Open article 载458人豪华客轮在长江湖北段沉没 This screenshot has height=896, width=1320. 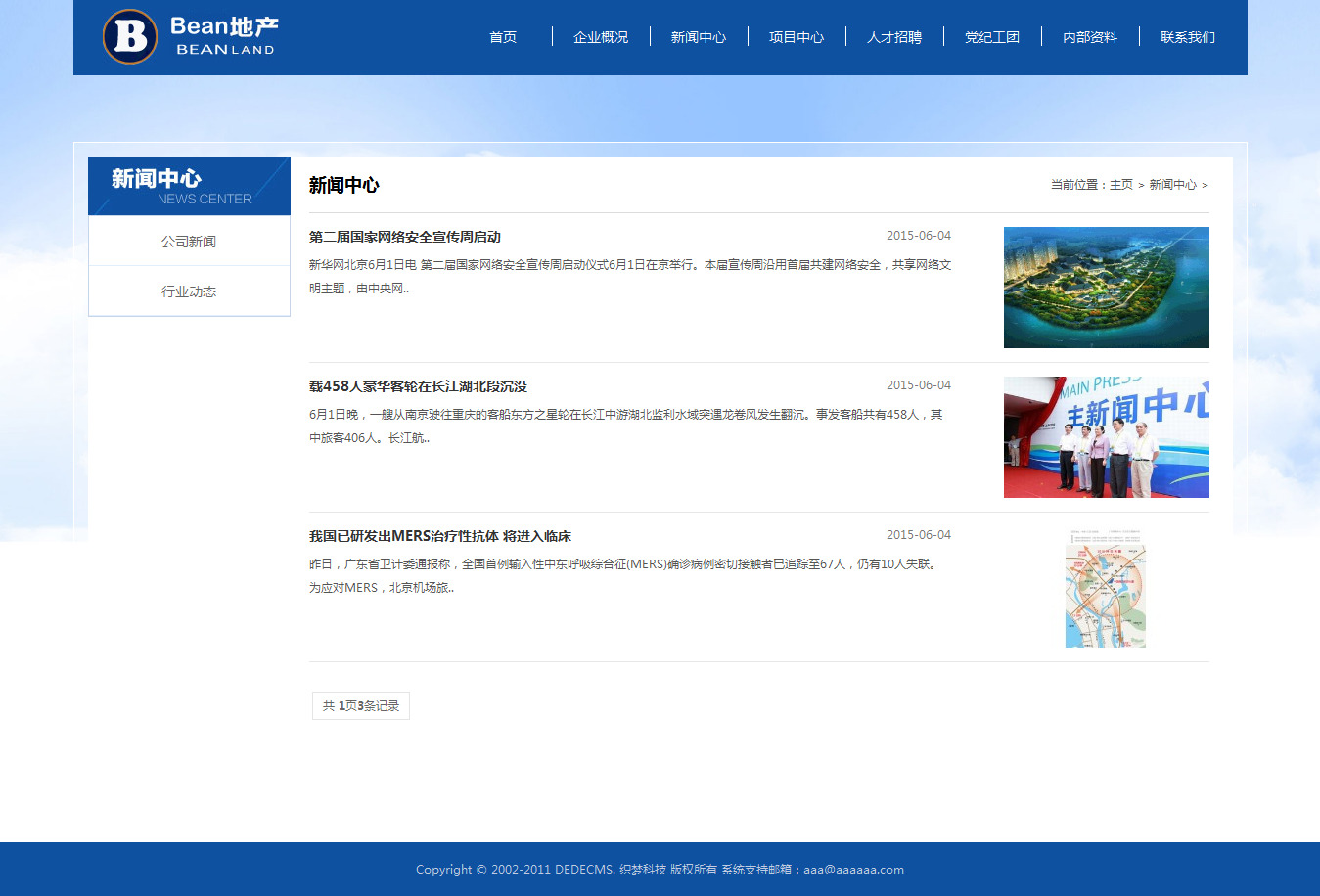418,386
